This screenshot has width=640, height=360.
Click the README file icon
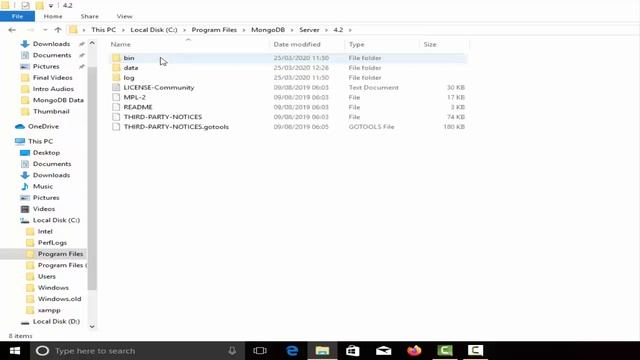116,107
